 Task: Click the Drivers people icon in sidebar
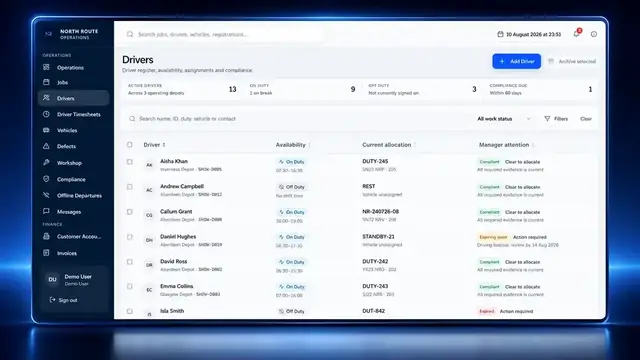coord(46,98)
